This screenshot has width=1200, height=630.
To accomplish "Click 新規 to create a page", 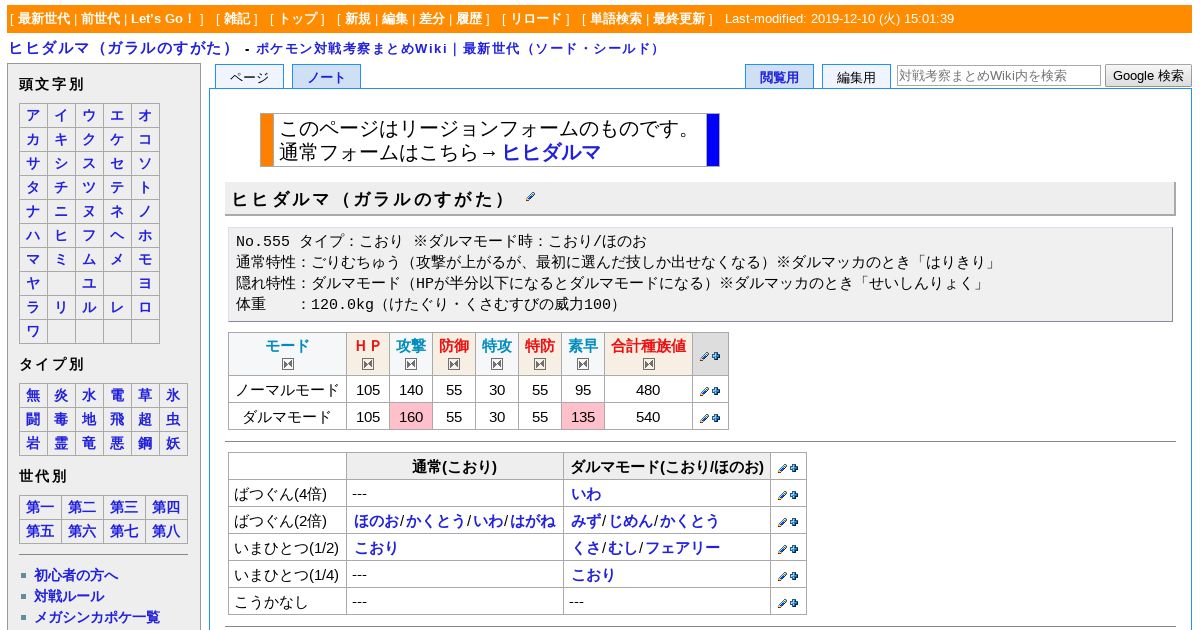I will coord(358,19).
